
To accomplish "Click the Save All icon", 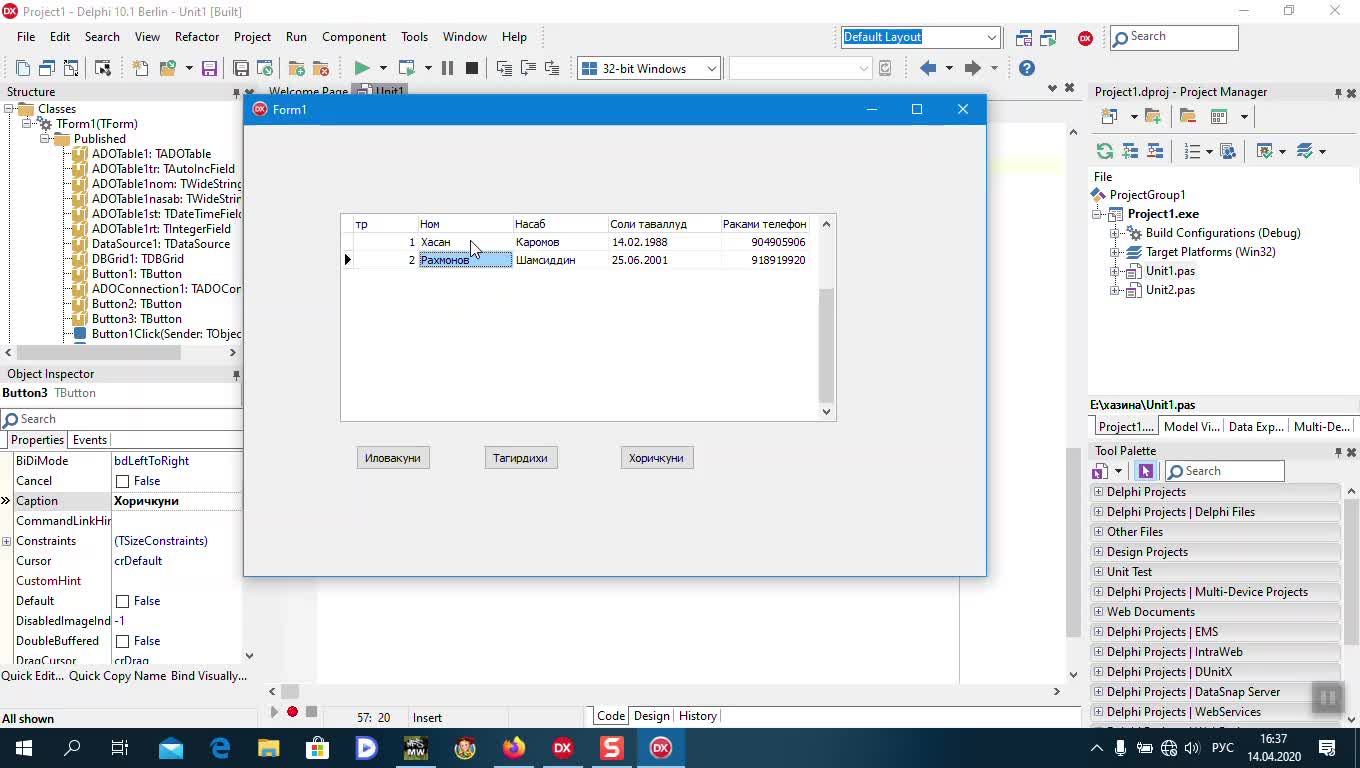I will pos(241,68).
